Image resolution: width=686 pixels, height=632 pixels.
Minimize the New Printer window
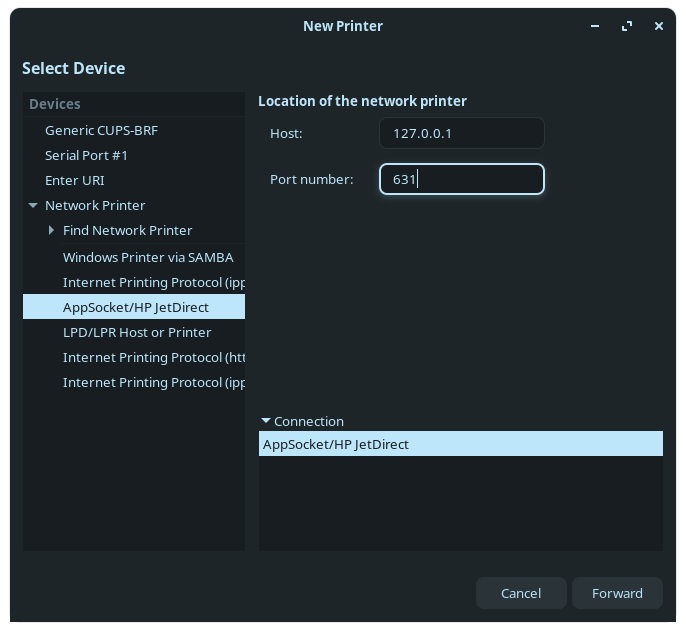tap(596, 26)
